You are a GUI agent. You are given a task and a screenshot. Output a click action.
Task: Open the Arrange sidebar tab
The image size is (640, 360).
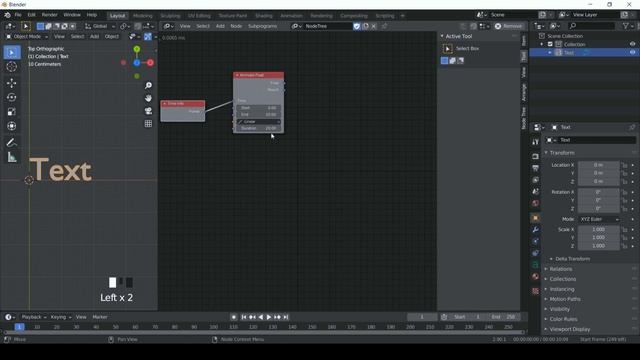pyautogui.click(x=524, y=92)
